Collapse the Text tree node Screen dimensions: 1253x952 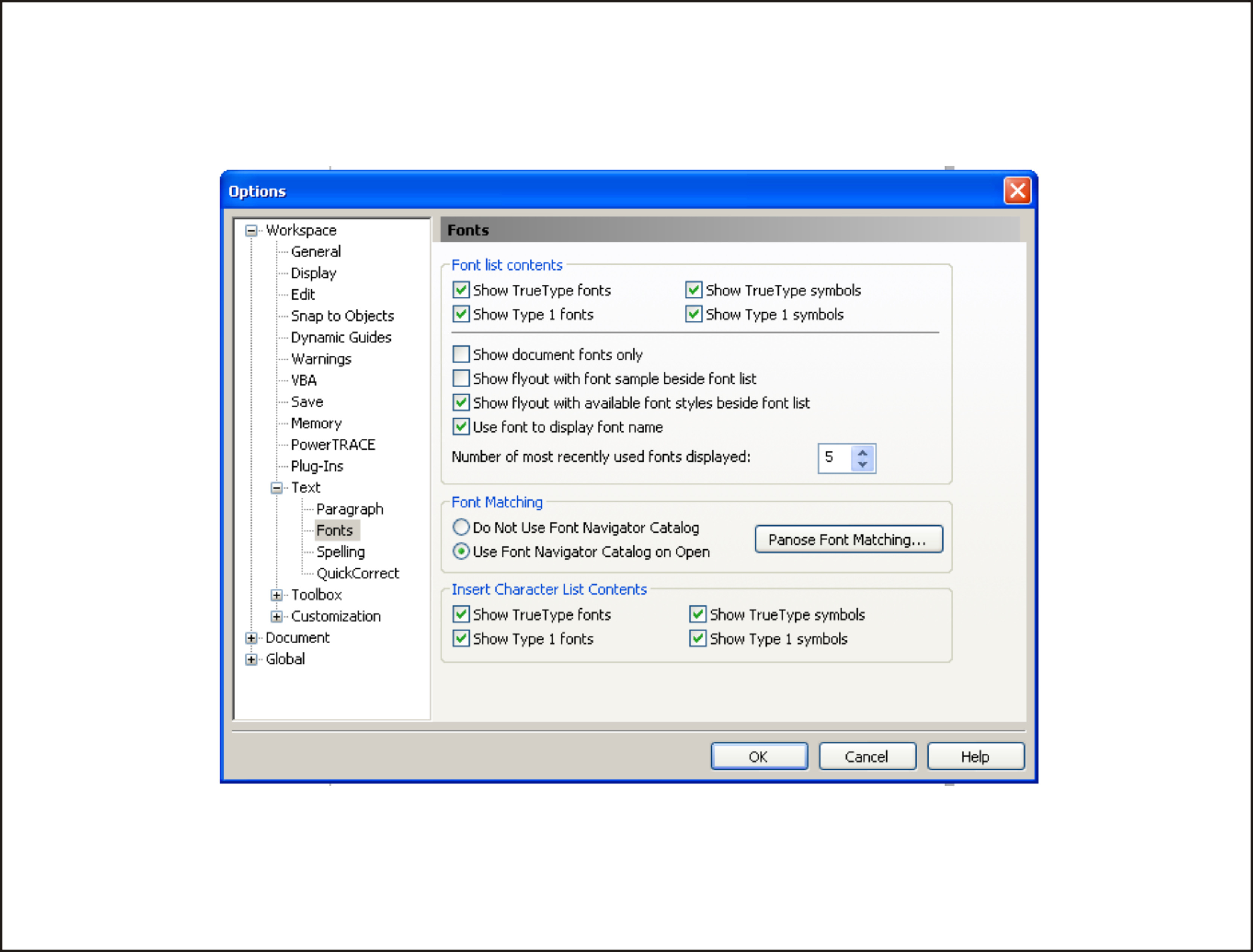pyautogui.click(x=277, y=488)
